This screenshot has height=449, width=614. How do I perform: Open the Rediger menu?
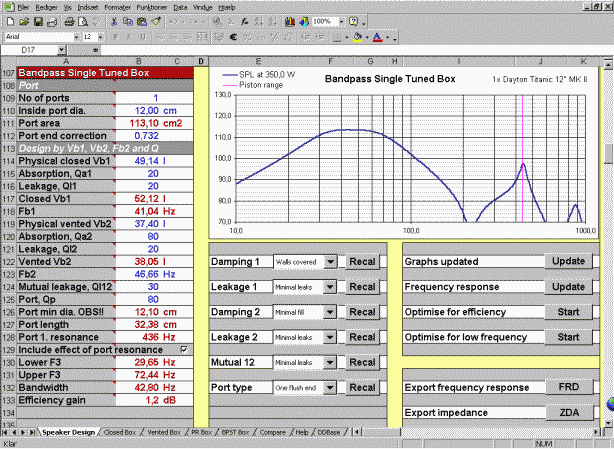point(47,7)
